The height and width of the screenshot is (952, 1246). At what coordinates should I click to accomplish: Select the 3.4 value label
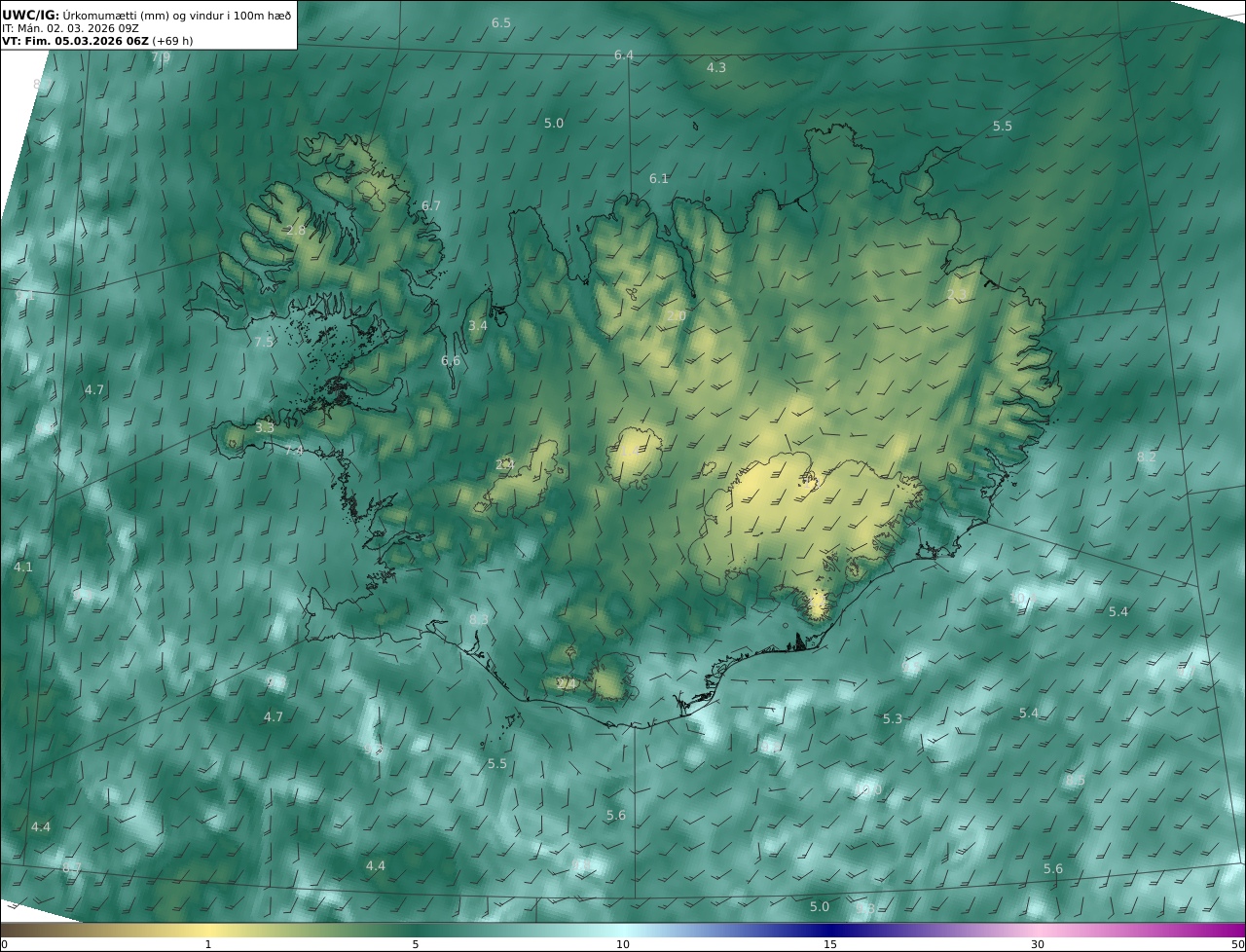click(x=478, y=326)
